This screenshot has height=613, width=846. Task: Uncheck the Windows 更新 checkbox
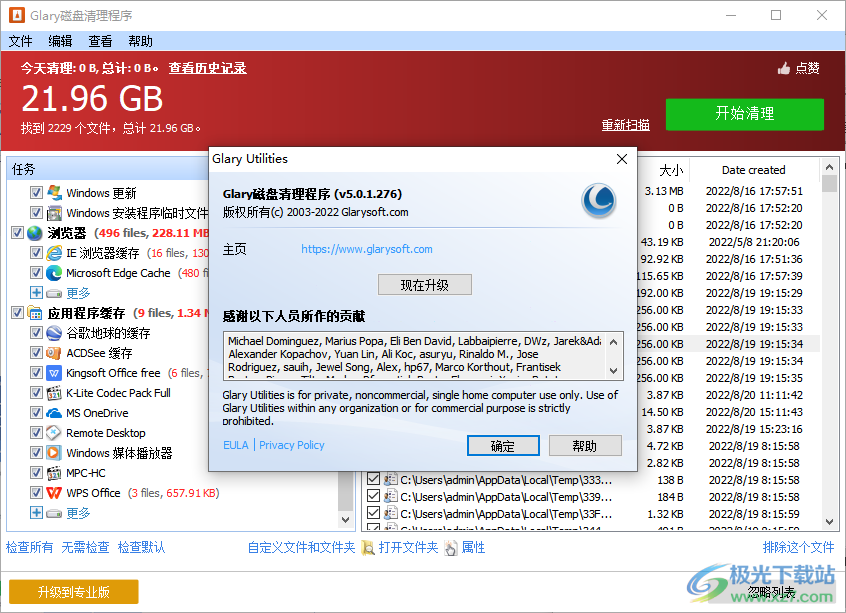(x=38, y=192)
